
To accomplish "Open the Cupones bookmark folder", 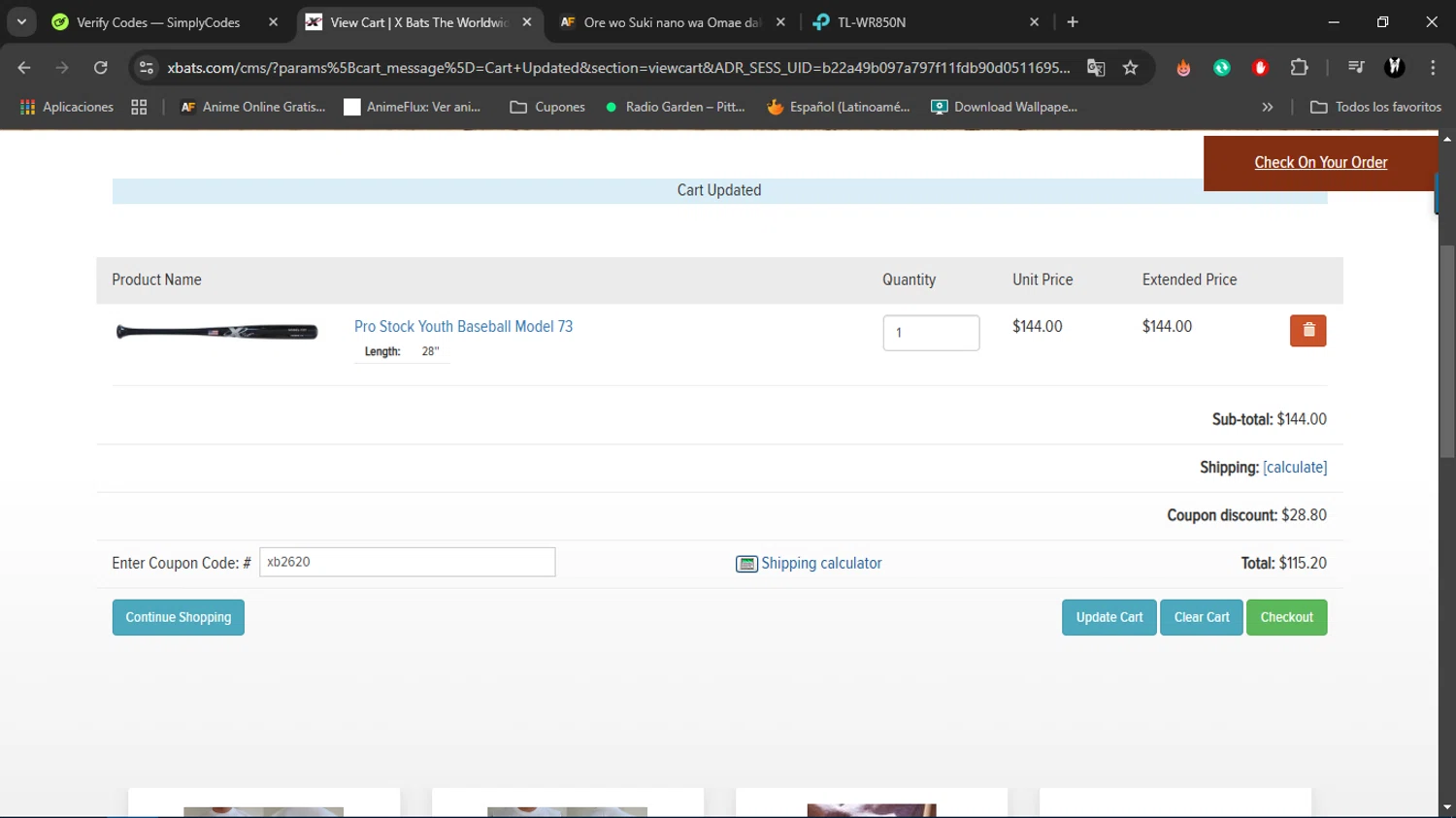I will click(547, 107).
